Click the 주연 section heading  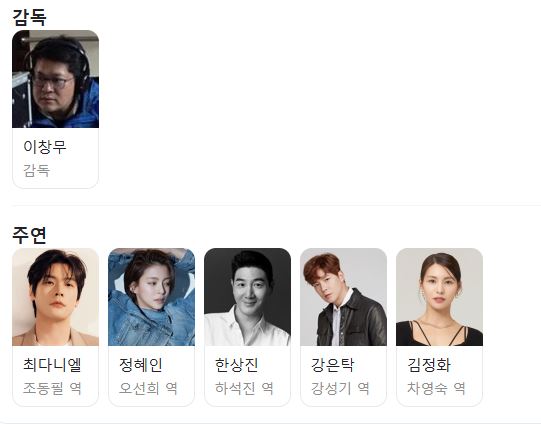[29, 235]
